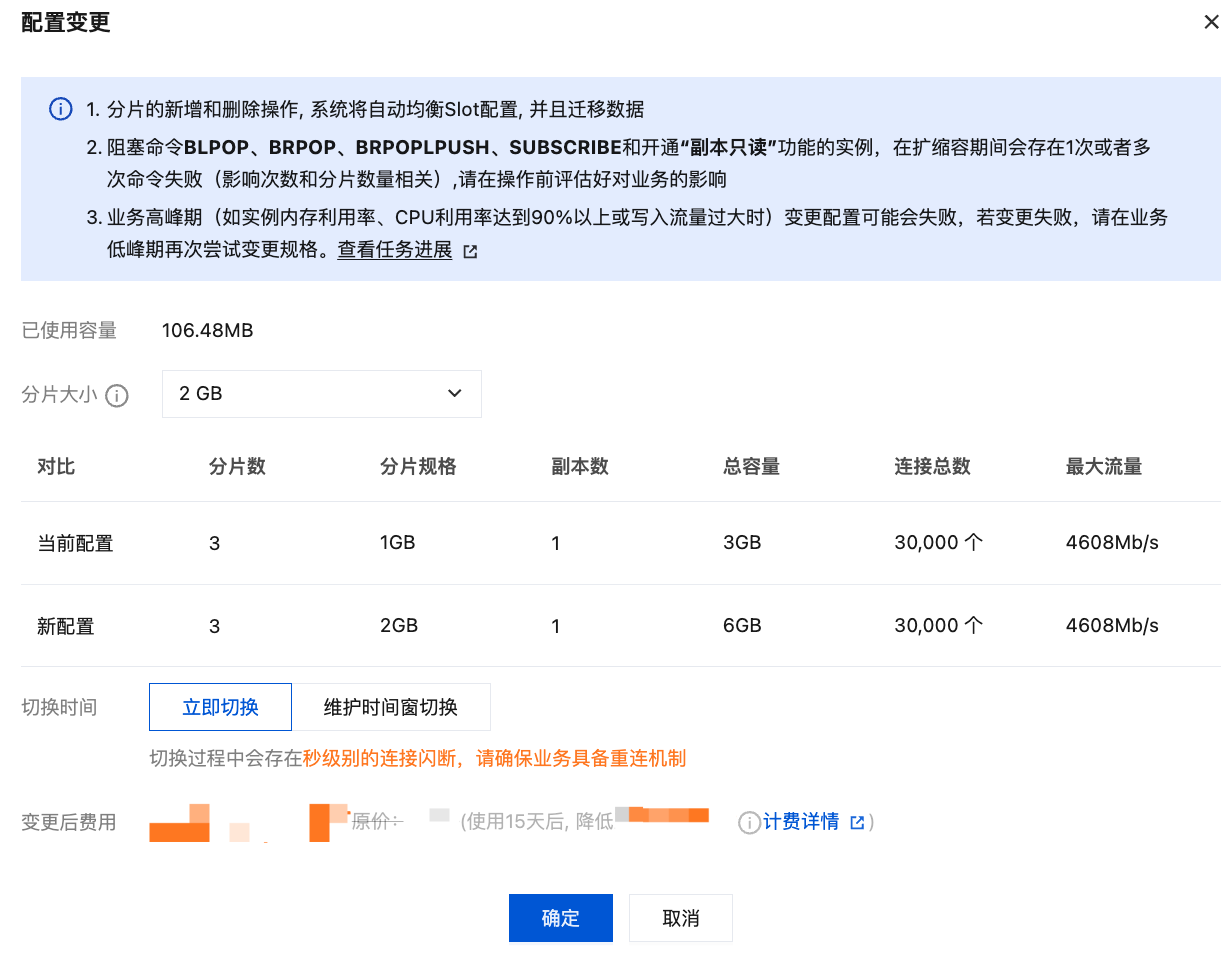Click the 当前配置 row label
Image resolution: width=1230 pixels, height=966 pixels.
tap(75, 544)
